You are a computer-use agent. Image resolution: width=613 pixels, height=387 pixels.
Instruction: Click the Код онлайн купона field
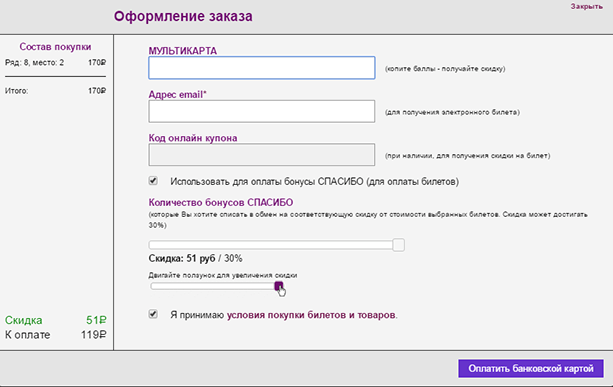click(x=262, y=155)
